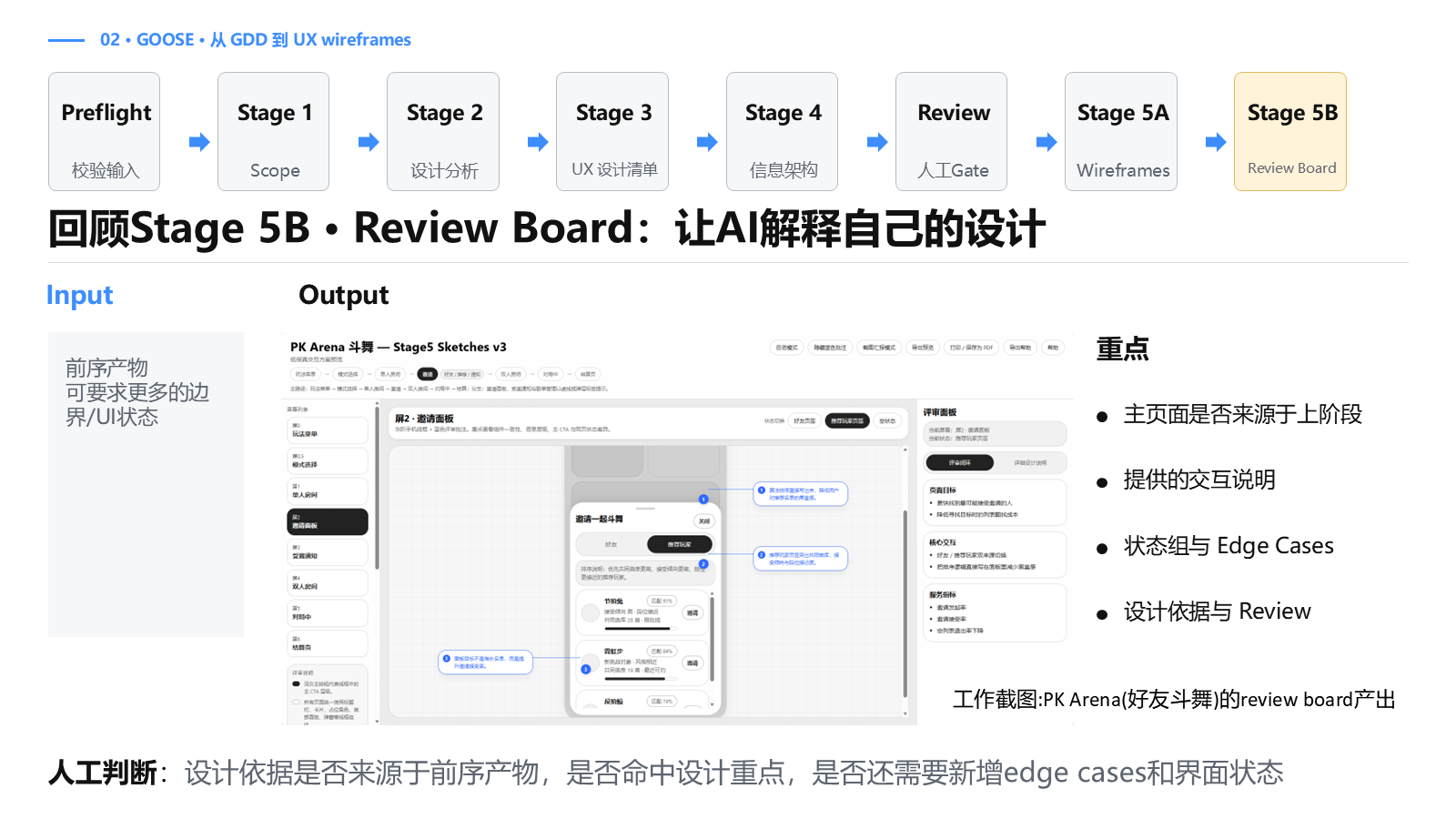Select 屏5 对局中 in the screen list

tap(328, 612)
